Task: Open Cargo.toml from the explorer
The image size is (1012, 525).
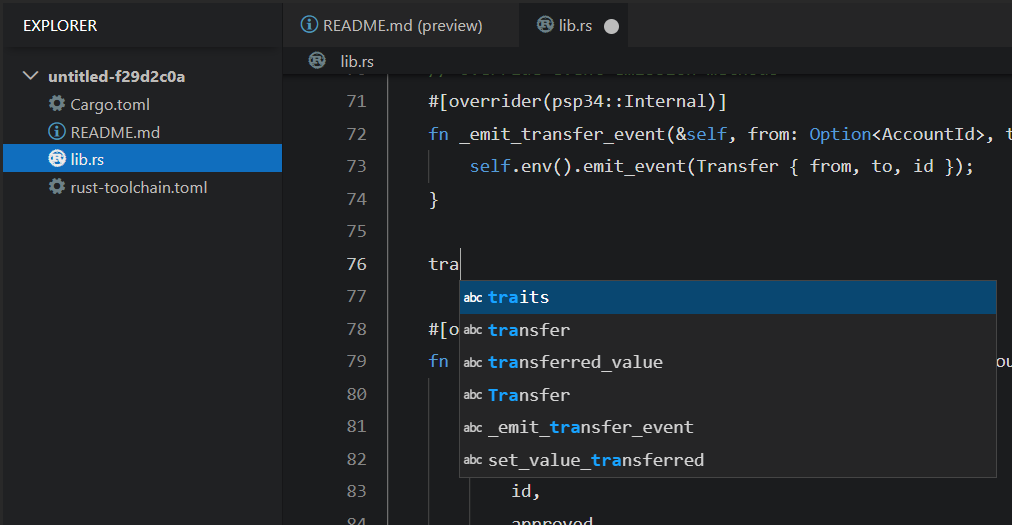Action: point(110,104)
